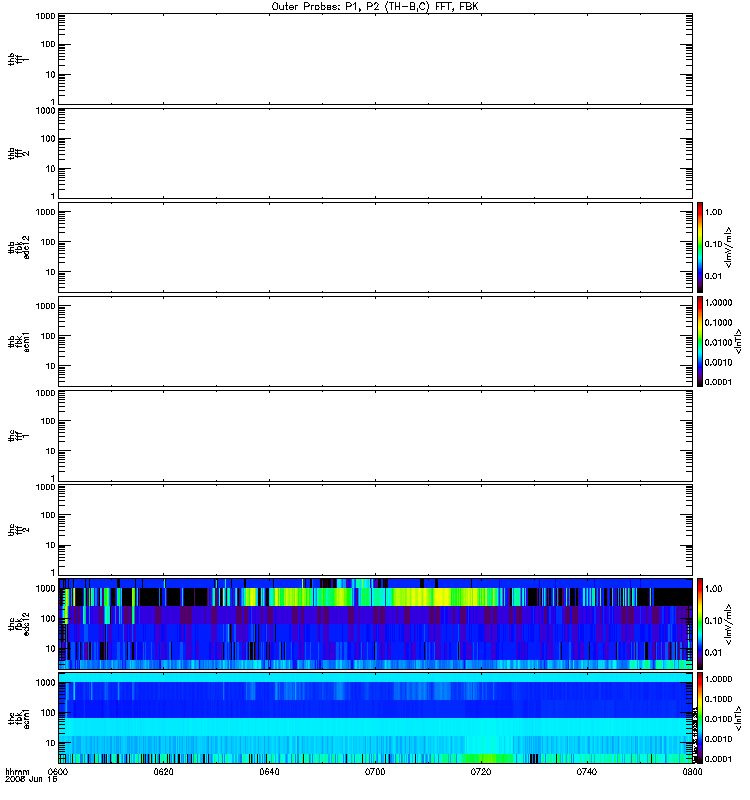The image size is (750, 800).
Task: Click the 0740 time axis label
Action: [x=587, y=772]
